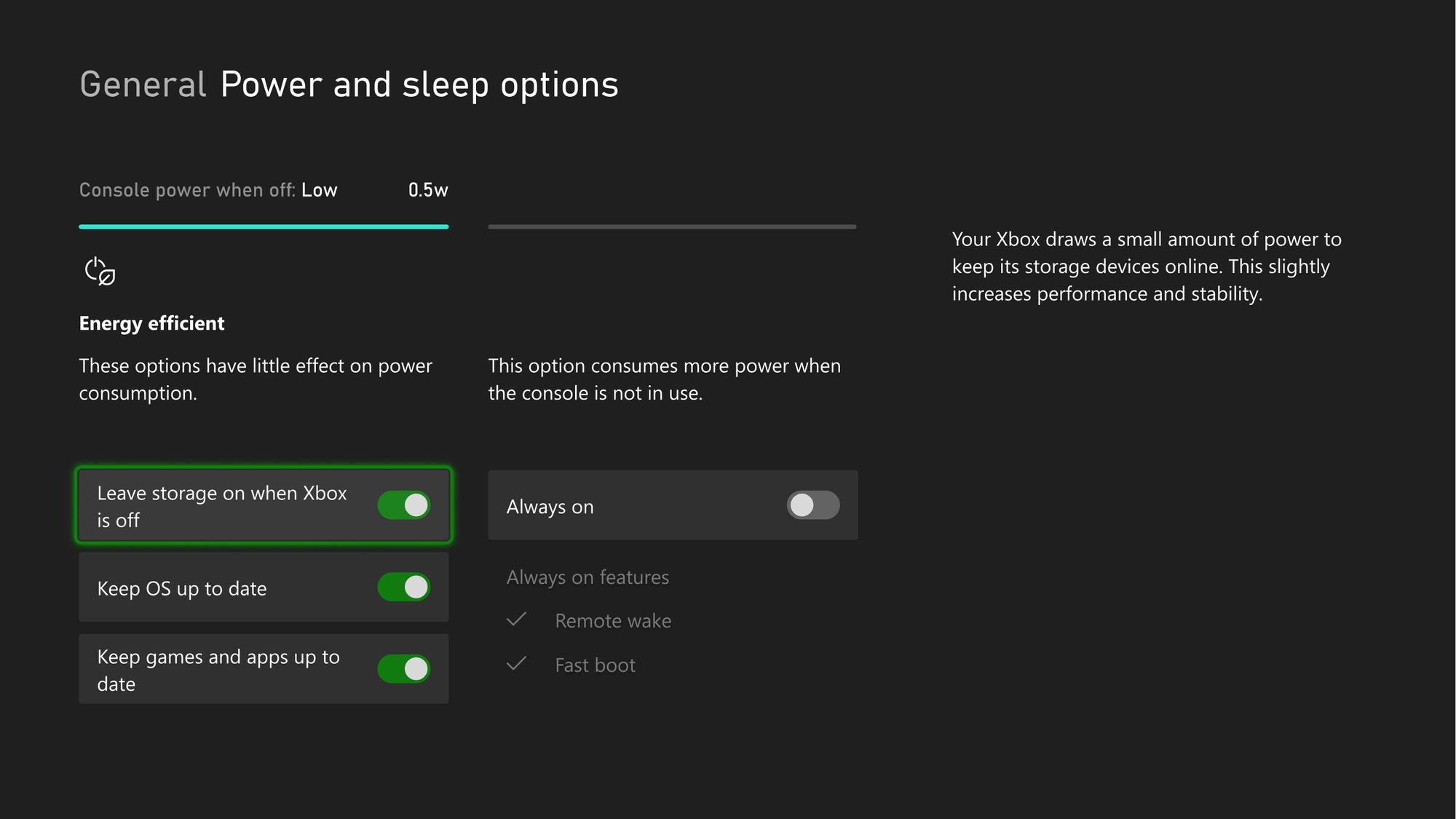Disable Keep games and apps up to date

point(403,669)
